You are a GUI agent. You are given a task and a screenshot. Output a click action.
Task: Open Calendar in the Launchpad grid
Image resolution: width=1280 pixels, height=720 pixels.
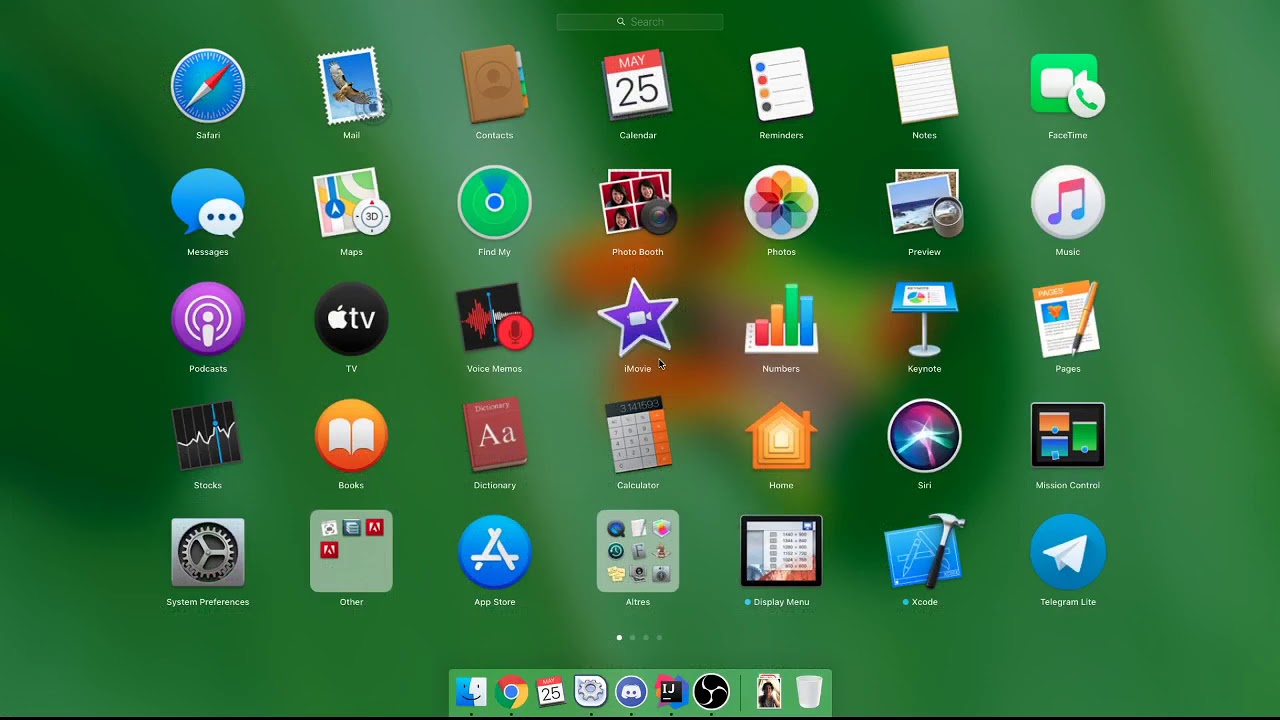(638, 86)
